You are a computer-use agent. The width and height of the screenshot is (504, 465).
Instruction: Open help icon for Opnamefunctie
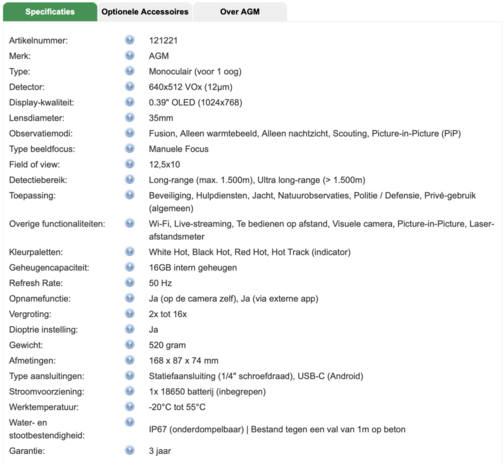coord(130,298)
